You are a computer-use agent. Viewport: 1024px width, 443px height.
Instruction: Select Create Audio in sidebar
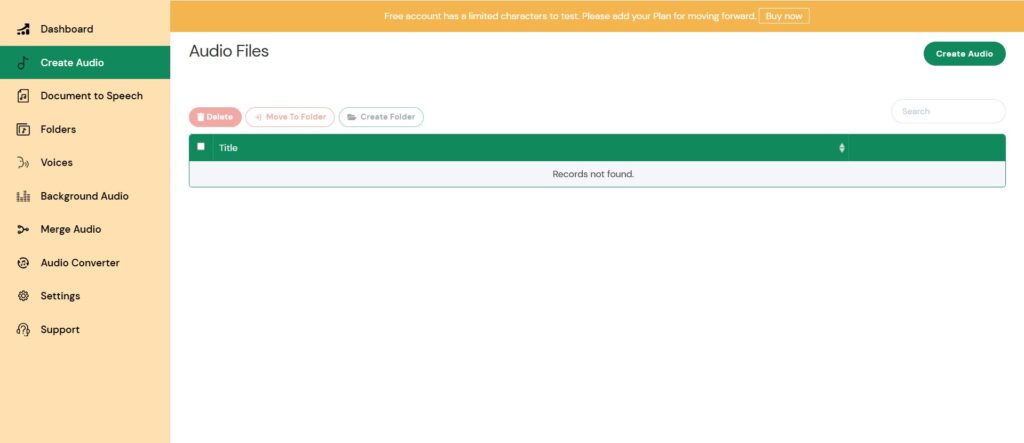[85, 63]
